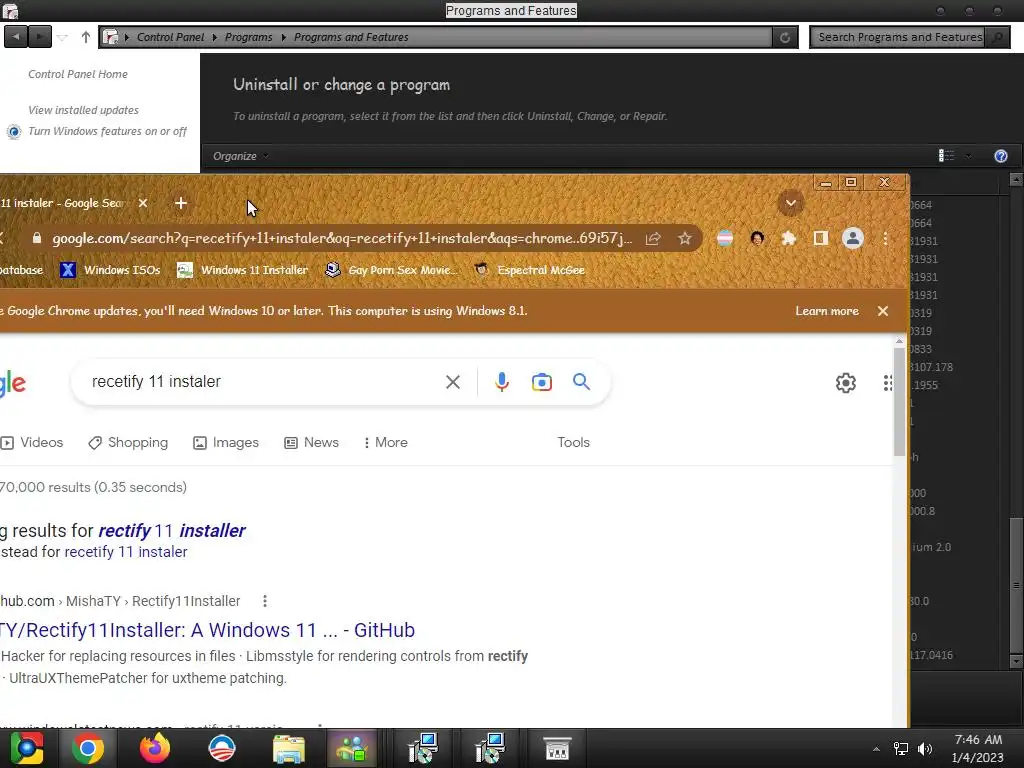Click the striped flag extension icon
1024x768 pixels.
coord(725,238)
